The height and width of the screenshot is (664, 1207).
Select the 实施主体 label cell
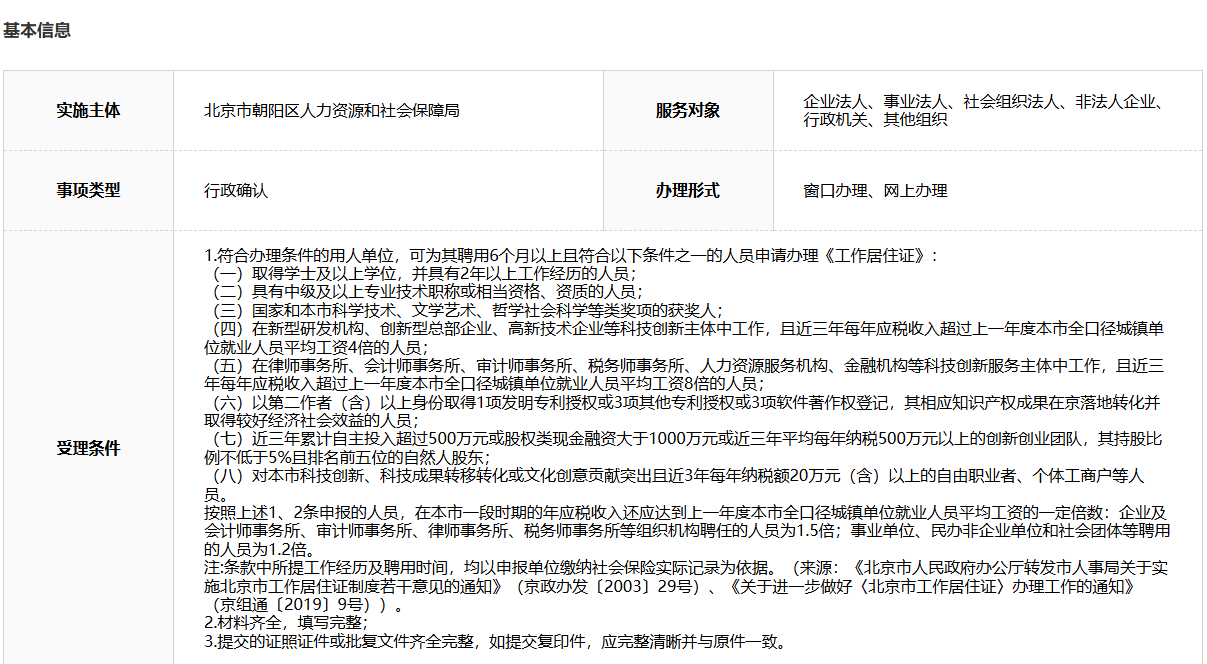point(88,110)
